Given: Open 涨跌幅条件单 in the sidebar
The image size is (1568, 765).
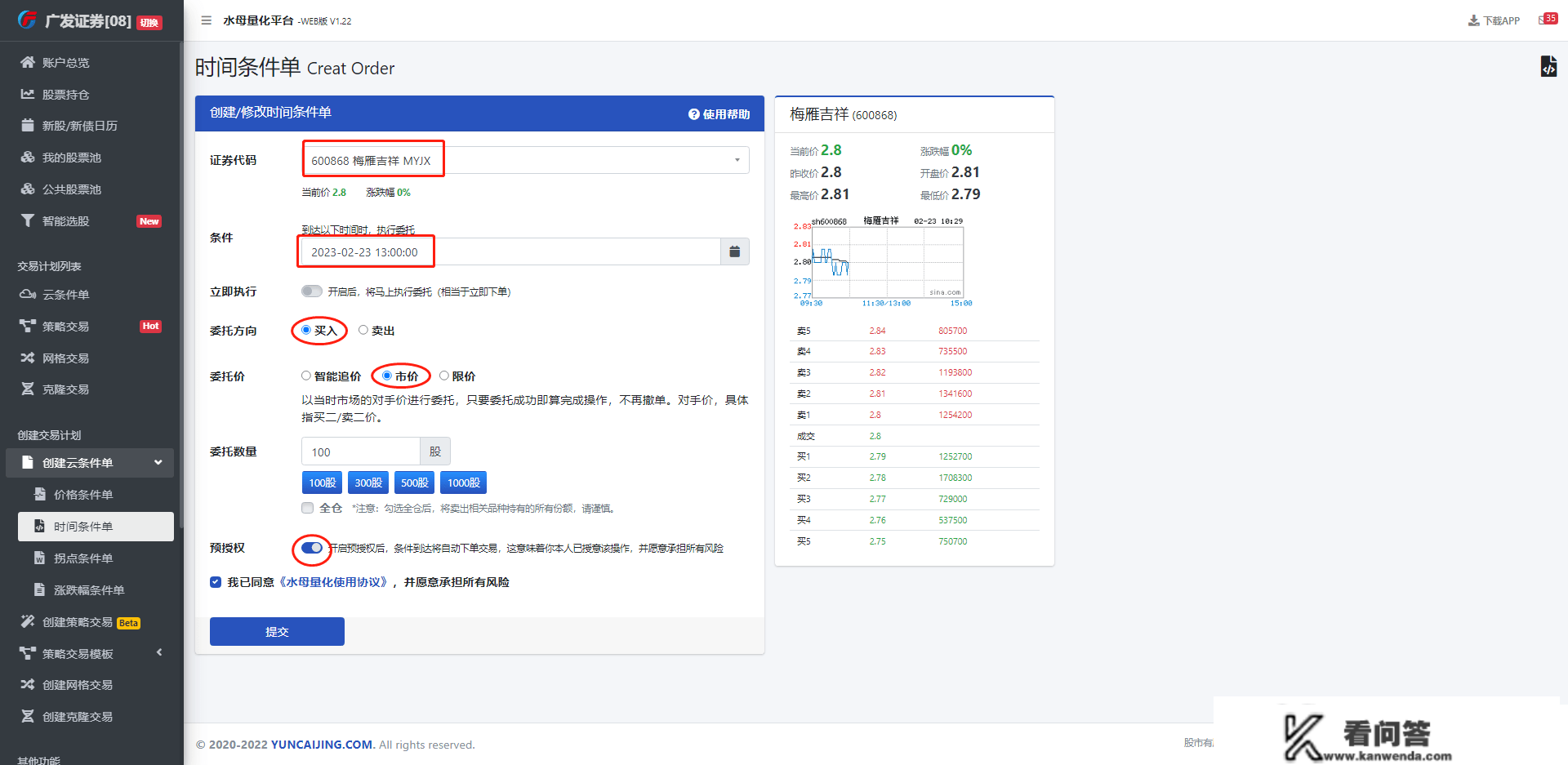Looking at the screenshot, I should (x=96, y=589).
